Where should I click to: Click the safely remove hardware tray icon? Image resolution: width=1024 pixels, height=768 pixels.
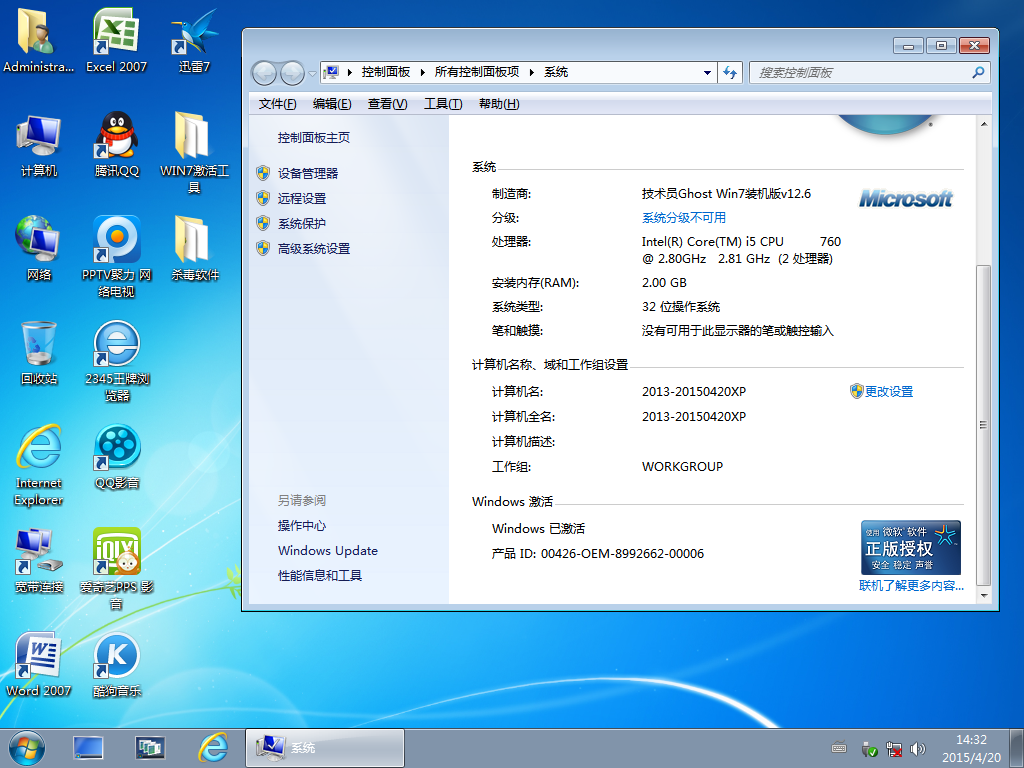[x=869, y=749]
